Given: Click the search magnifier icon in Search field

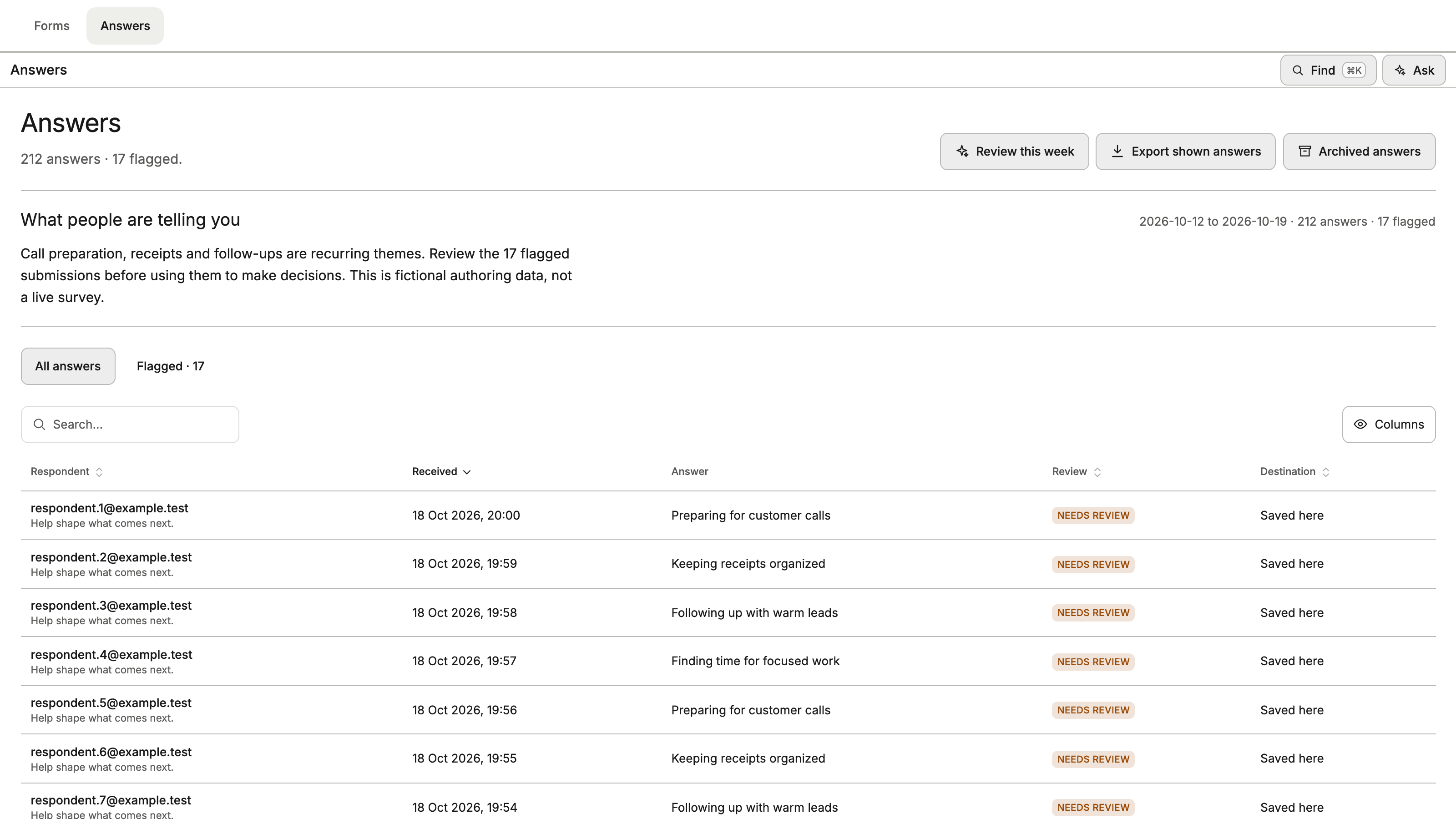Looking at the screenshot, I should pos(39,424).
